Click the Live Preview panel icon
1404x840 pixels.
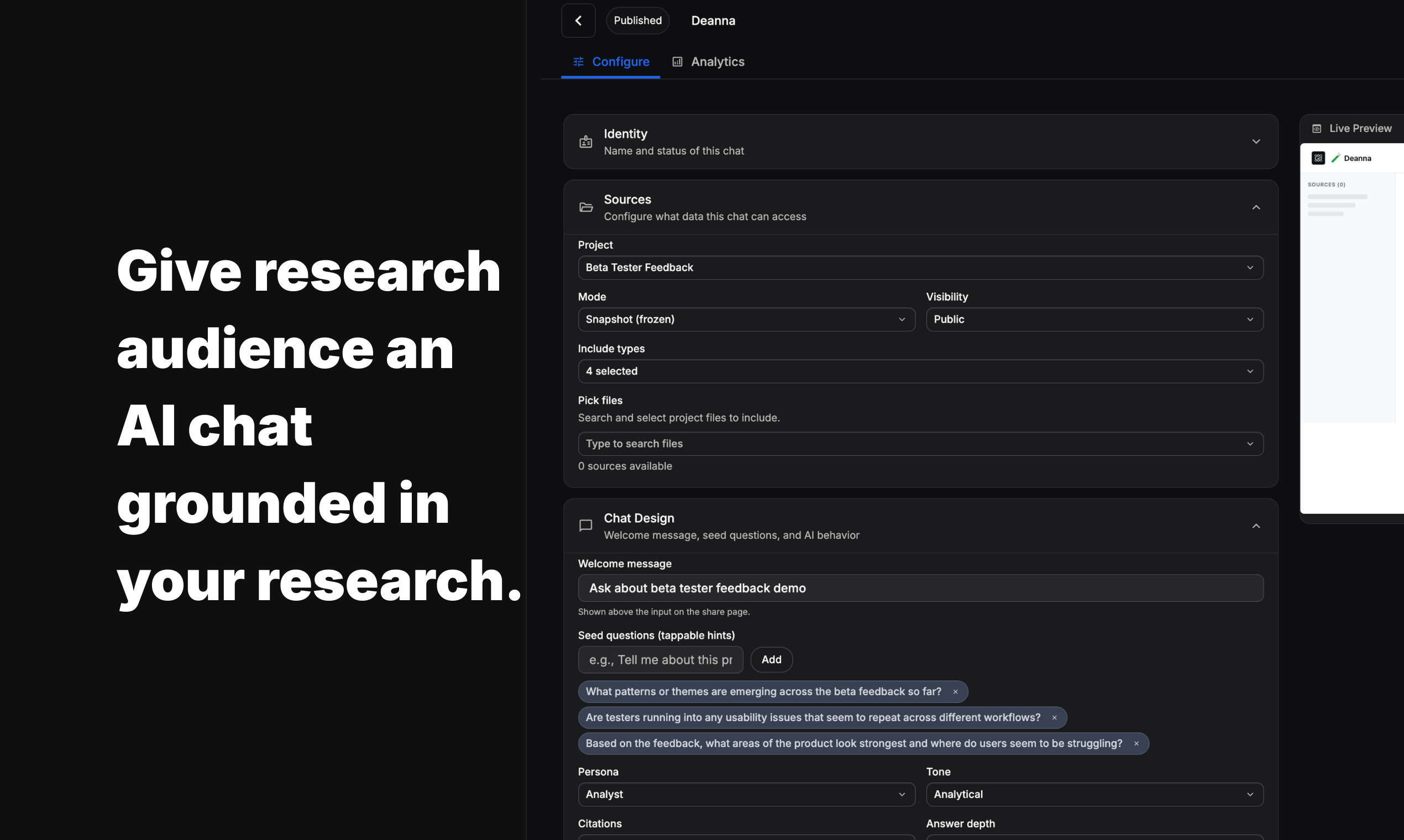[1317, 129]
